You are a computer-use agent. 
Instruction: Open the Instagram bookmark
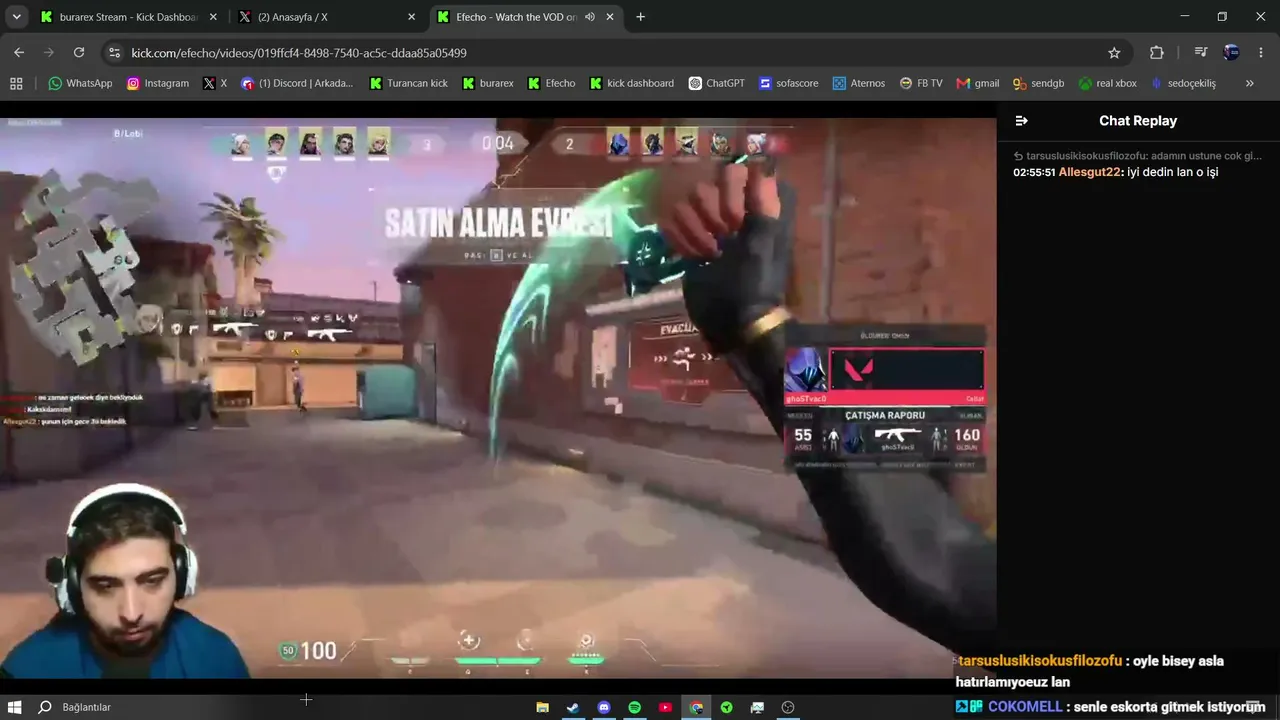(x=157, y=83)
